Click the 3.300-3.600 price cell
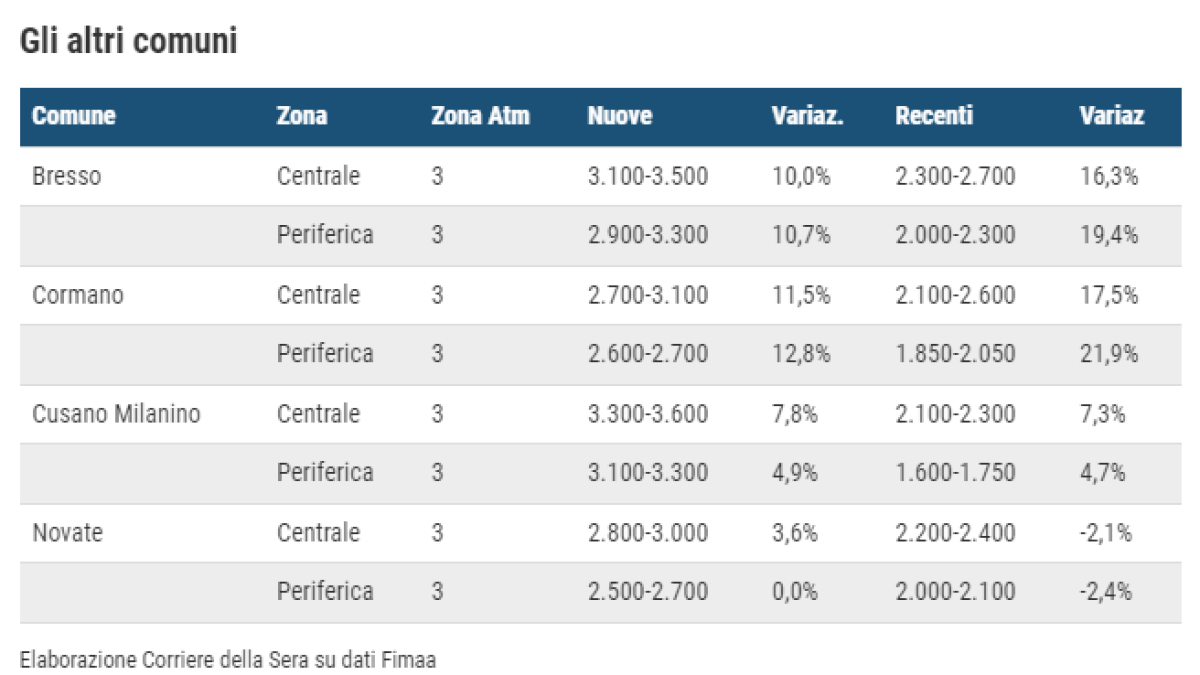The width and height of the screenshot is (1200, 675). point(648,413)
